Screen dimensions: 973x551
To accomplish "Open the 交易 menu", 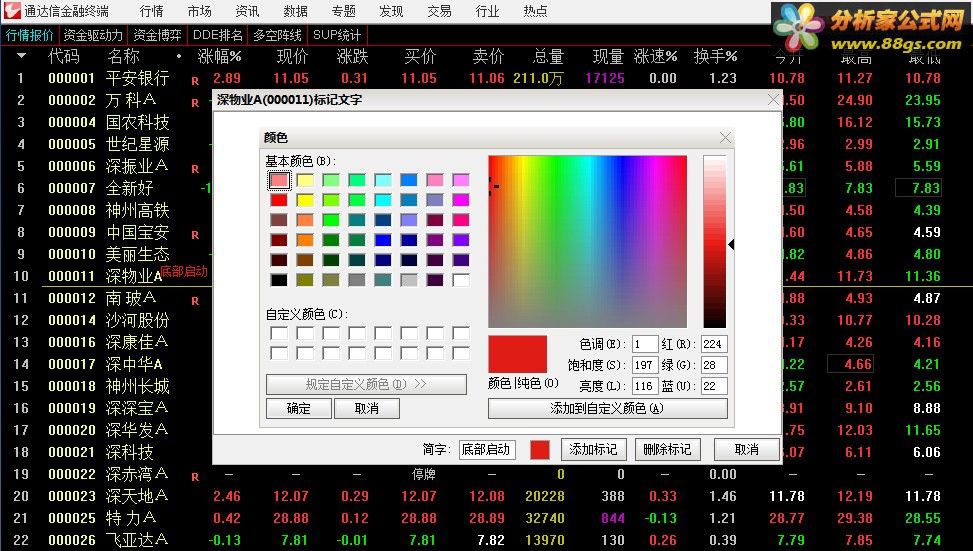I will (x=439, y=11).
